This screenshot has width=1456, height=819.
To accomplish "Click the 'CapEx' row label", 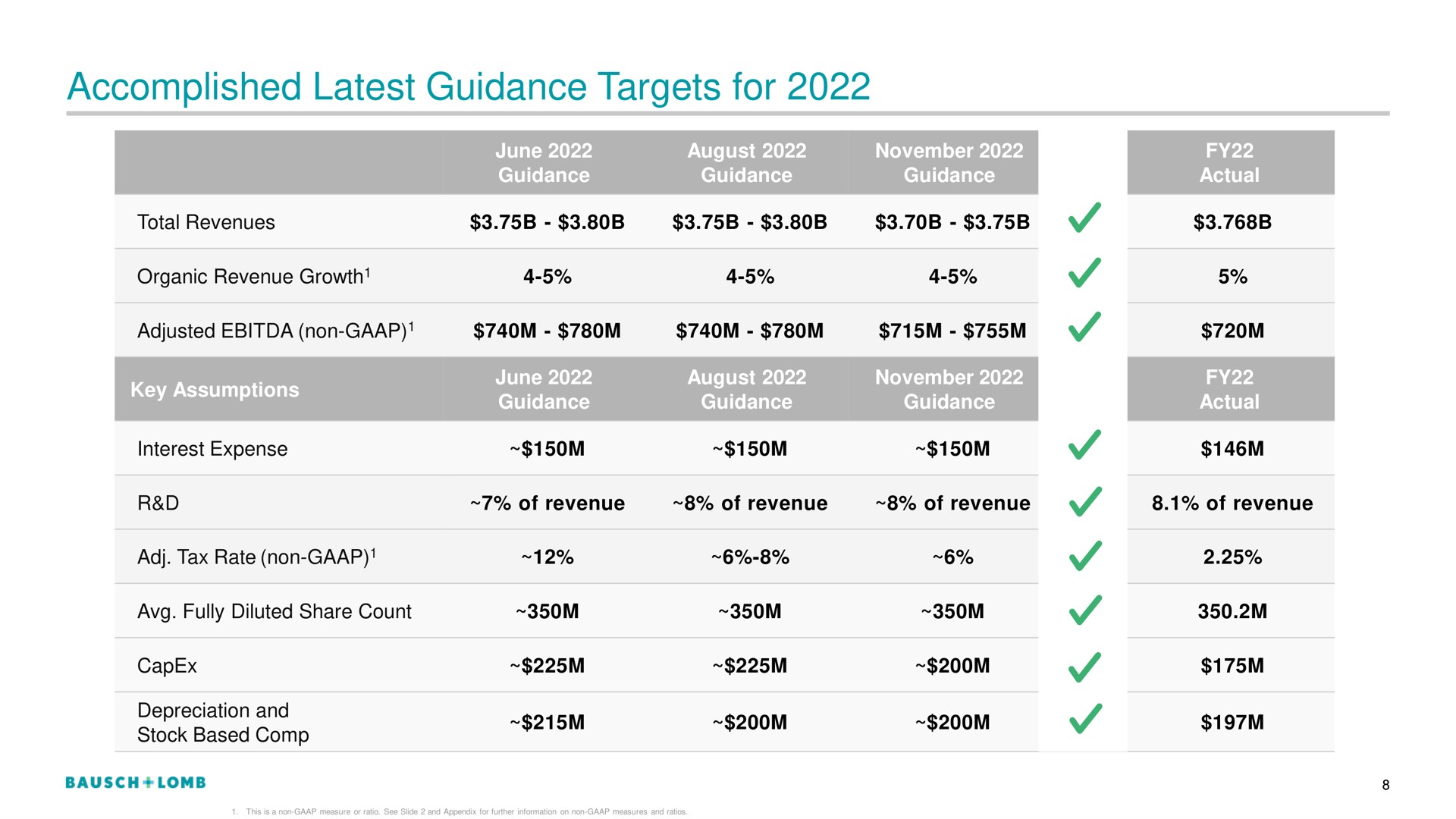I will coord(167,666).
